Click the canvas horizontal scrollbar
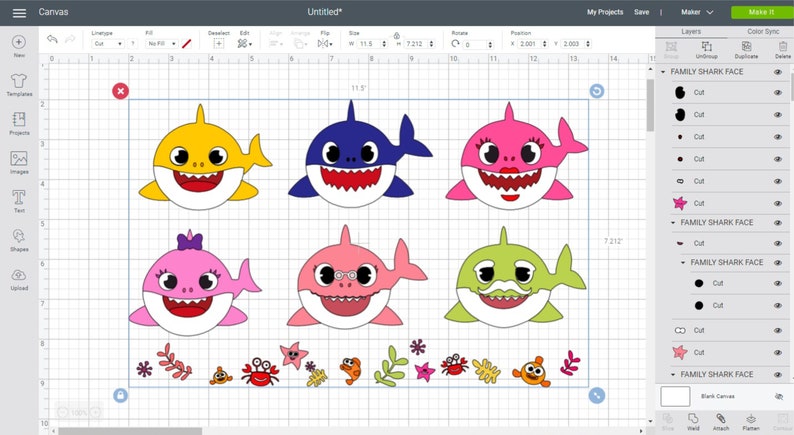Image resolution: width=794 pixels, height=435 pixels. tap(130, 431)
